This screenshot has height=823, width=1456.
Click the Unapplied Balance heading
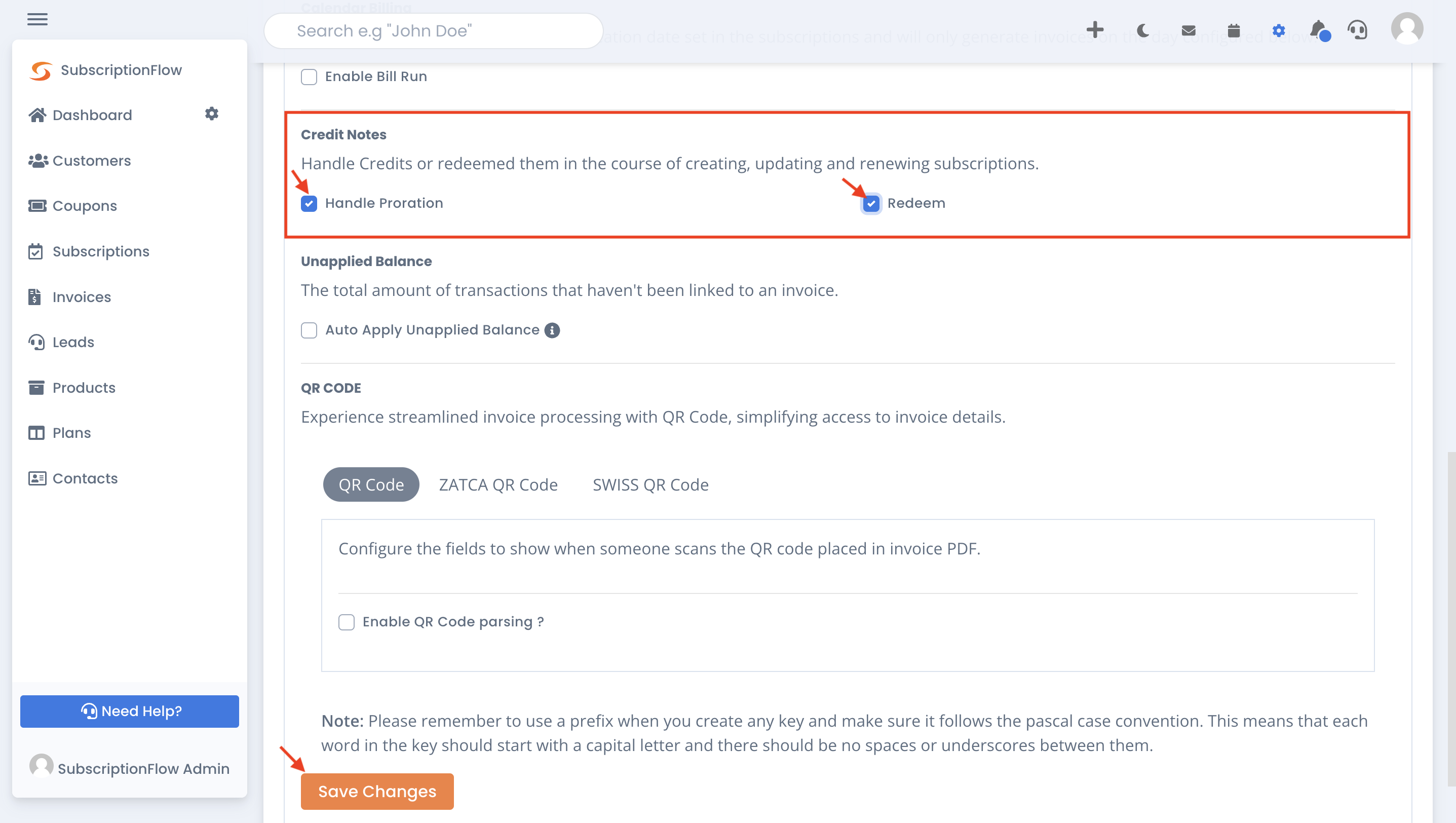point(366,261)
